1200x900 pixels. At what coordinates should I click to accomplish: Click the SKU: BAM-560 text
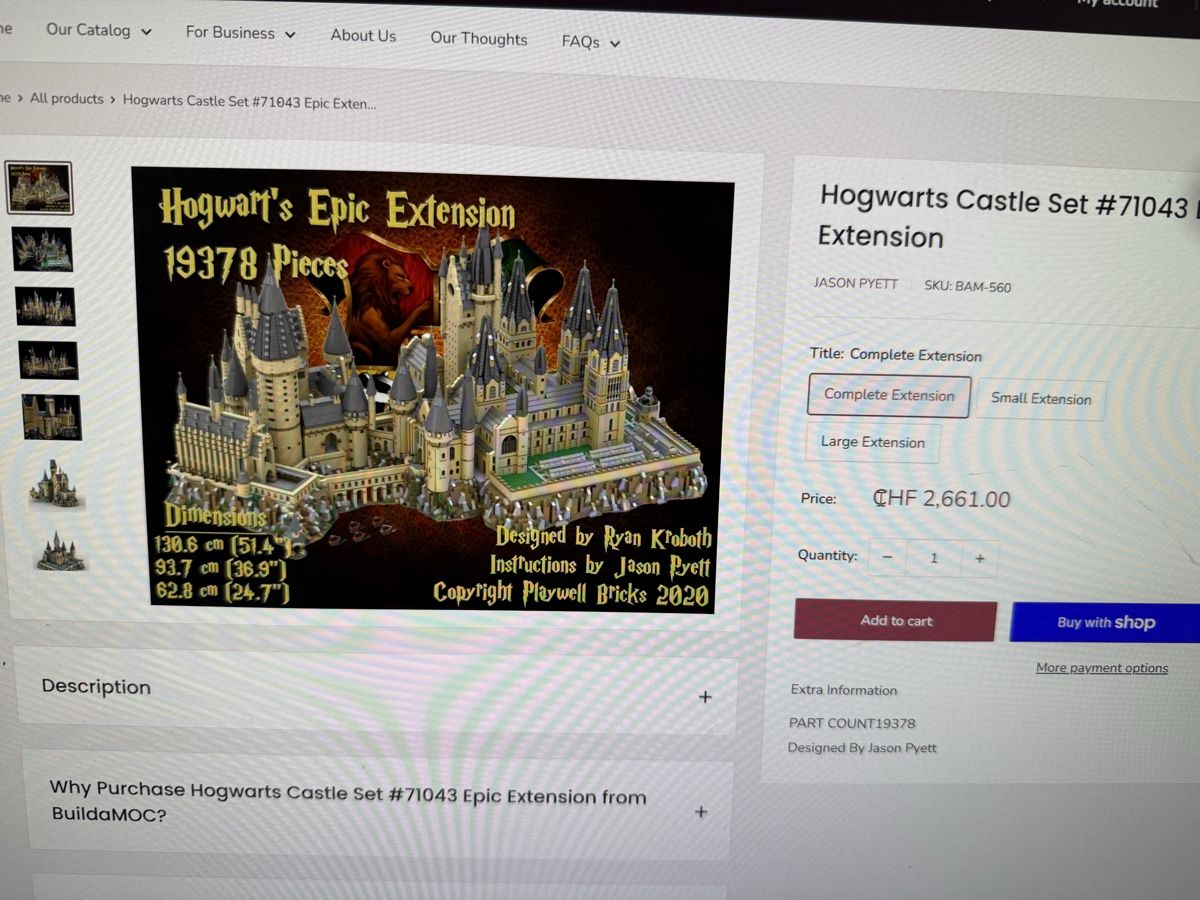pyautogui.click(x=967, y=286)
